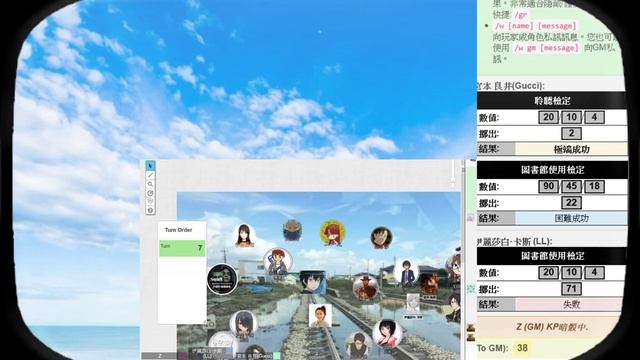The width and height of the screenshot is (640, 360).
Task: Select the real woman photo token
Action: (320, 316)
